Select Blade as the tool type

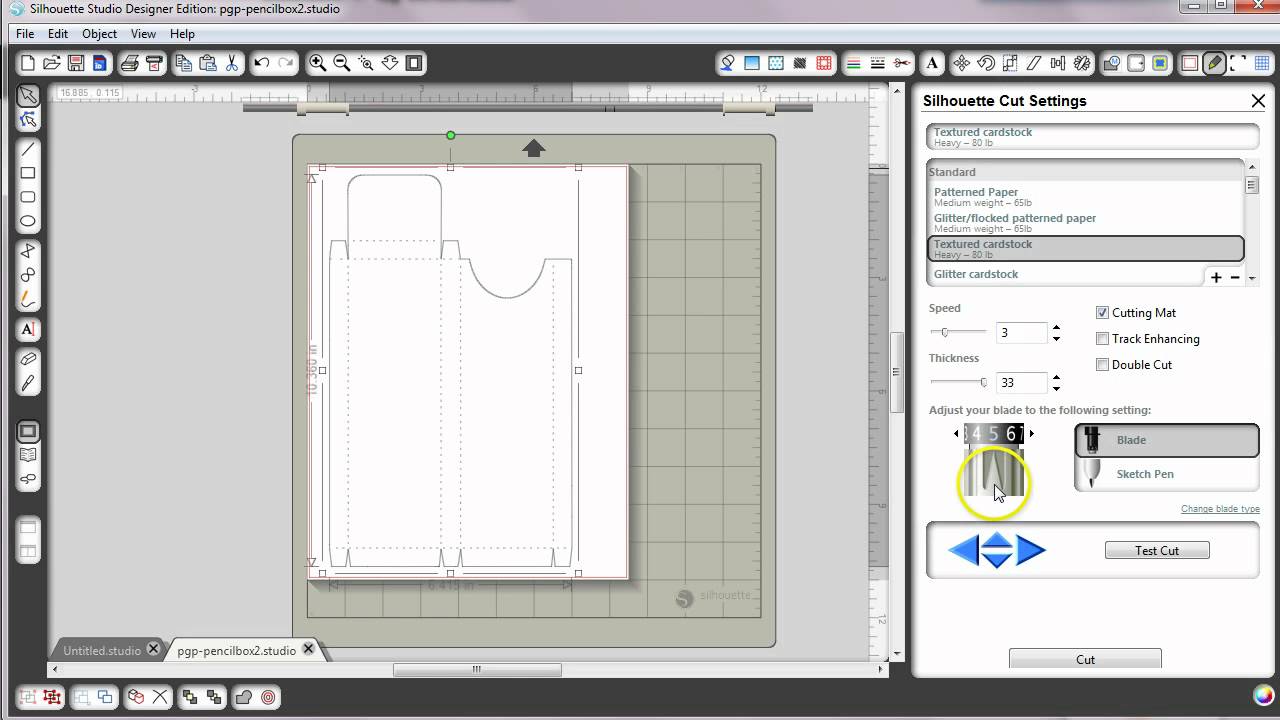(x=1167, y=440)
